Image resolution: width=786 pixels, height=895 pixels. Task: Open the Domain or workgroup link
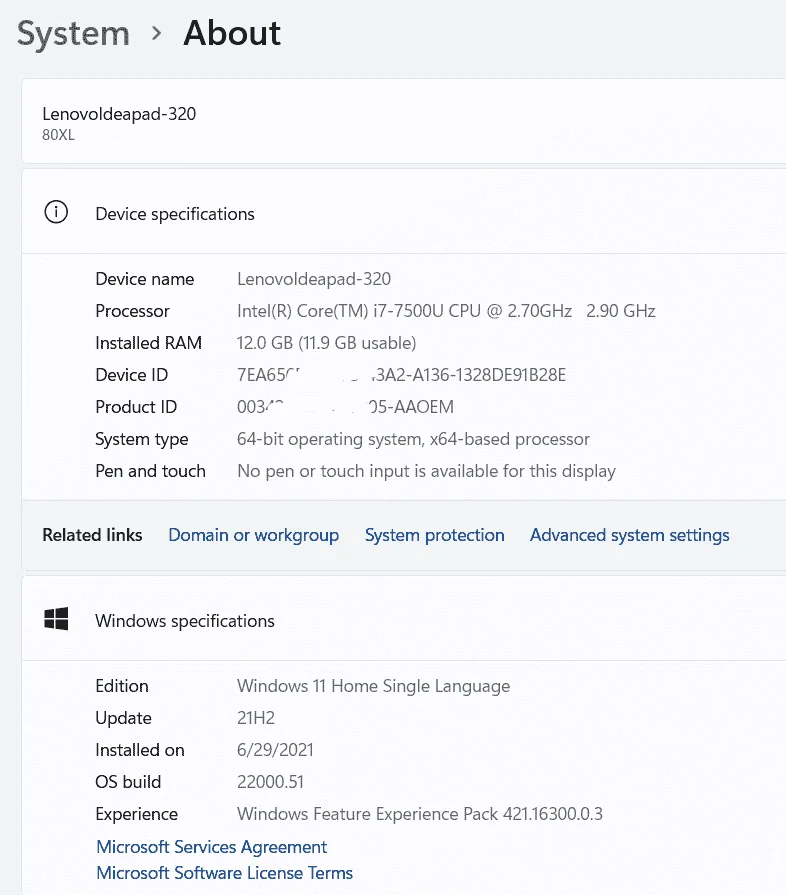coord(253,535)
